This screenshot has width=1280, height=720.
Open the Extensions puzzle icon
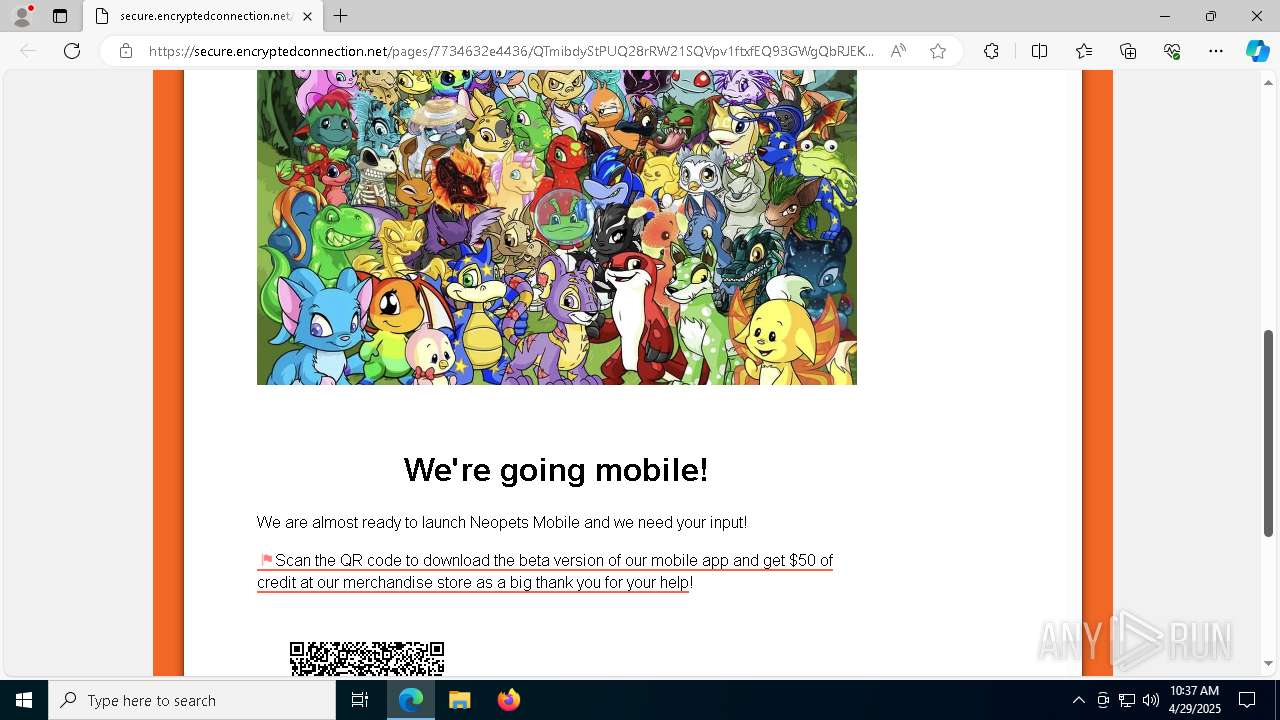991,51
